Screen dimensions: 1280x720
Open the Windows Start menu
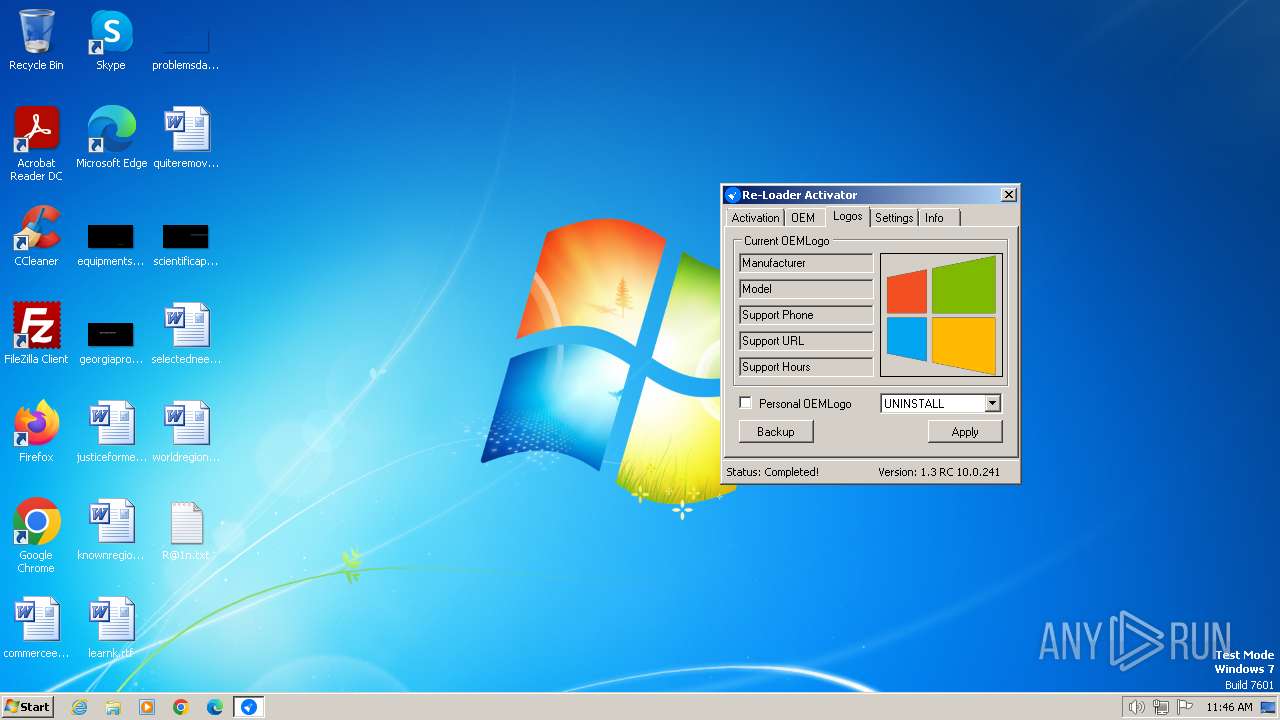click(28, 707)
